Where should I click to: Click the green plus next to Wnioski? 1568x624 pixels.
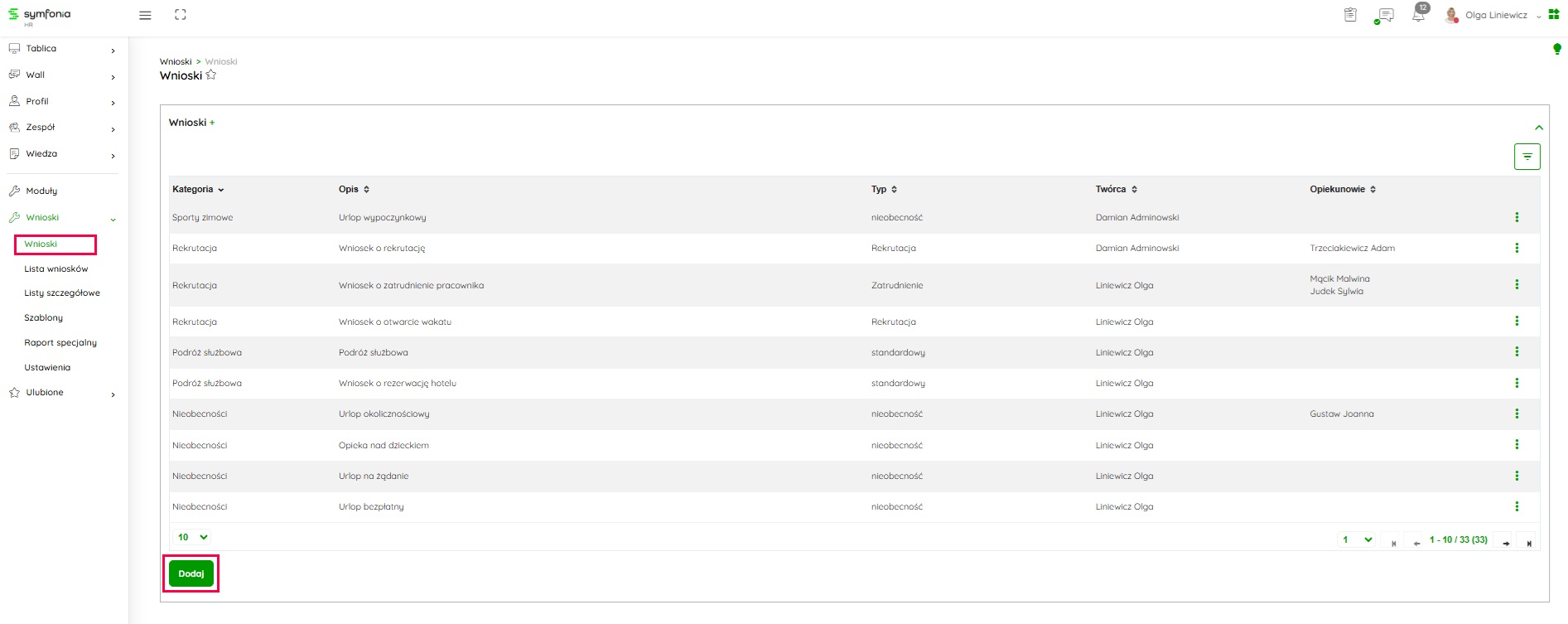212,123
